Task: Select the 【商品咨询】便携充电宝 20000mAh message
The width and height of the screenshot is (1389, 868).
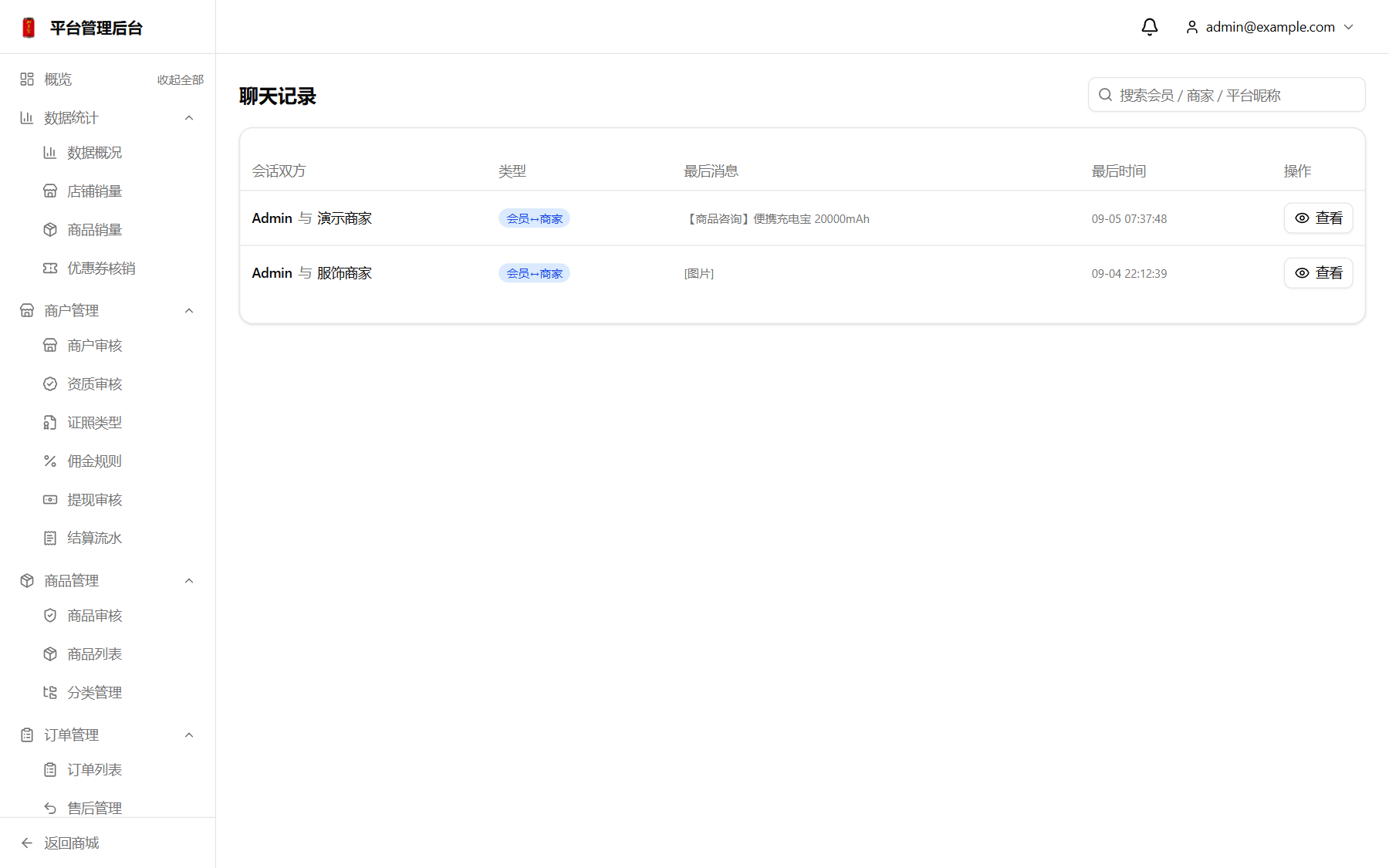Action: click(x=776, y=218)
